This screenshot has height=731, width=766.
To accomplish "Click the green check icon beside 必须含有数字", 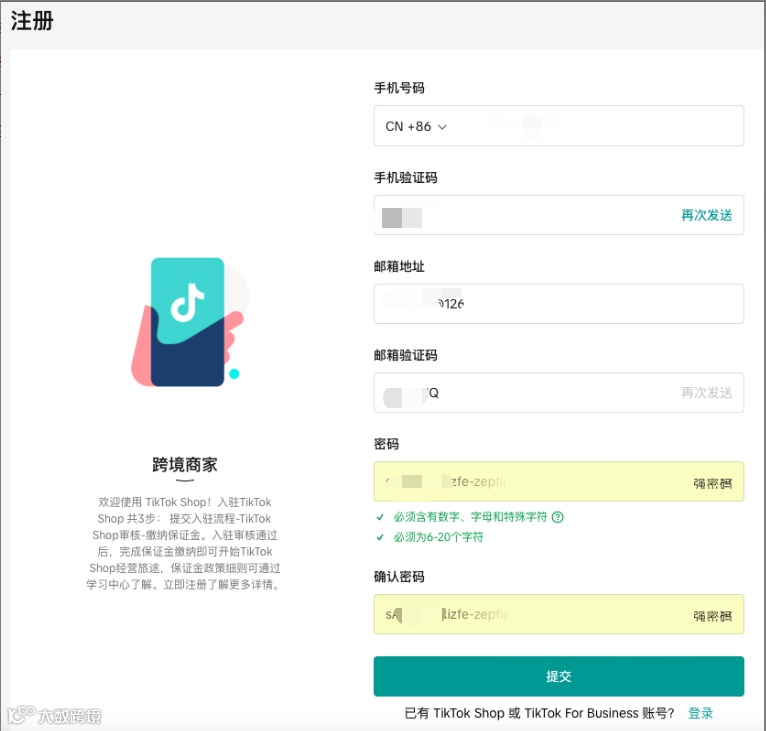I will 380,517.
